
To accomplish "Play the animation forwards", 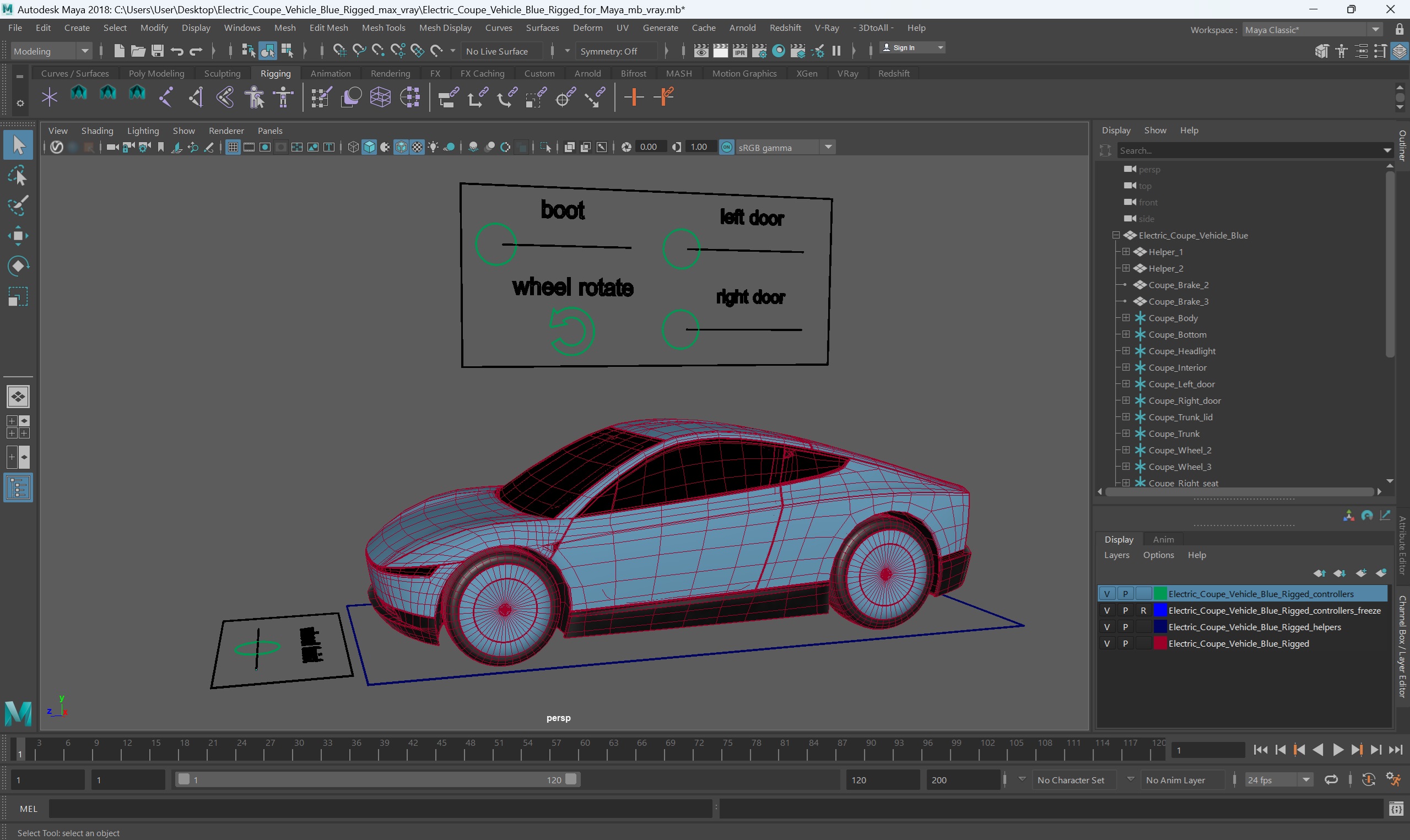I will [1338, 750].
